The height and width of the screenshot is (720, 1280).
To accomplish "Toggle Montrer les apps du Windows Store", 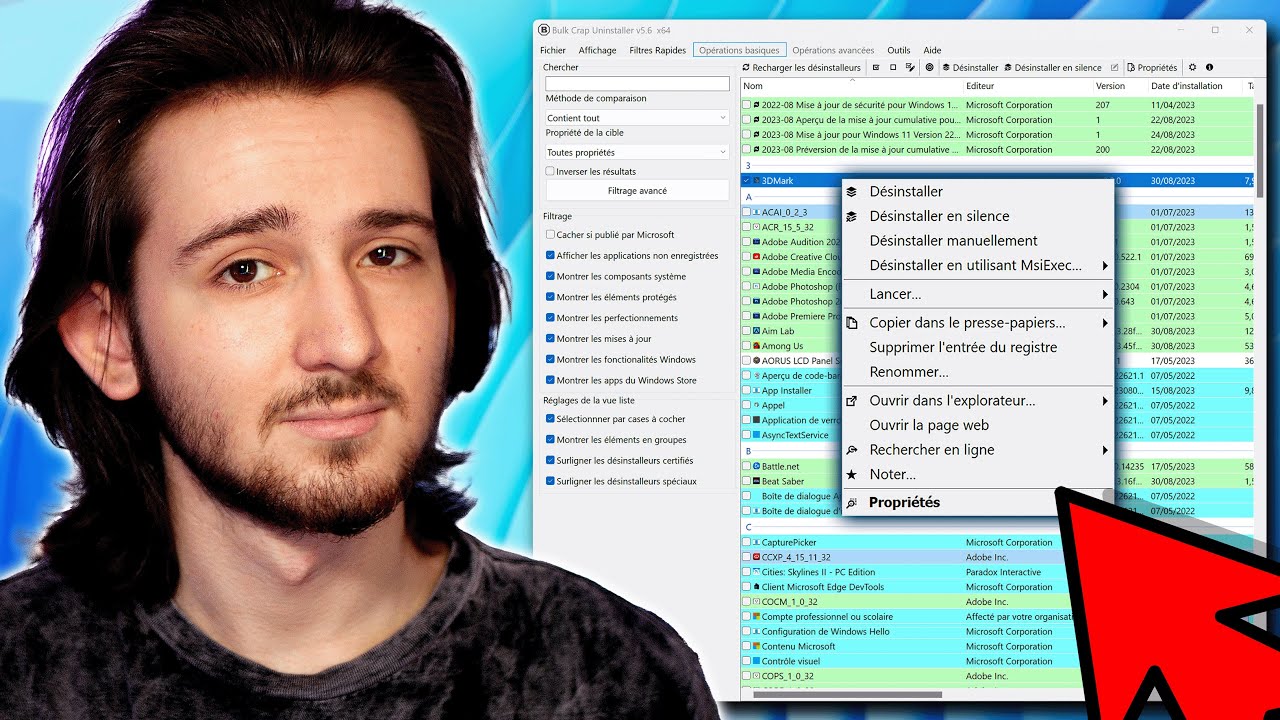I will (550, 381).
